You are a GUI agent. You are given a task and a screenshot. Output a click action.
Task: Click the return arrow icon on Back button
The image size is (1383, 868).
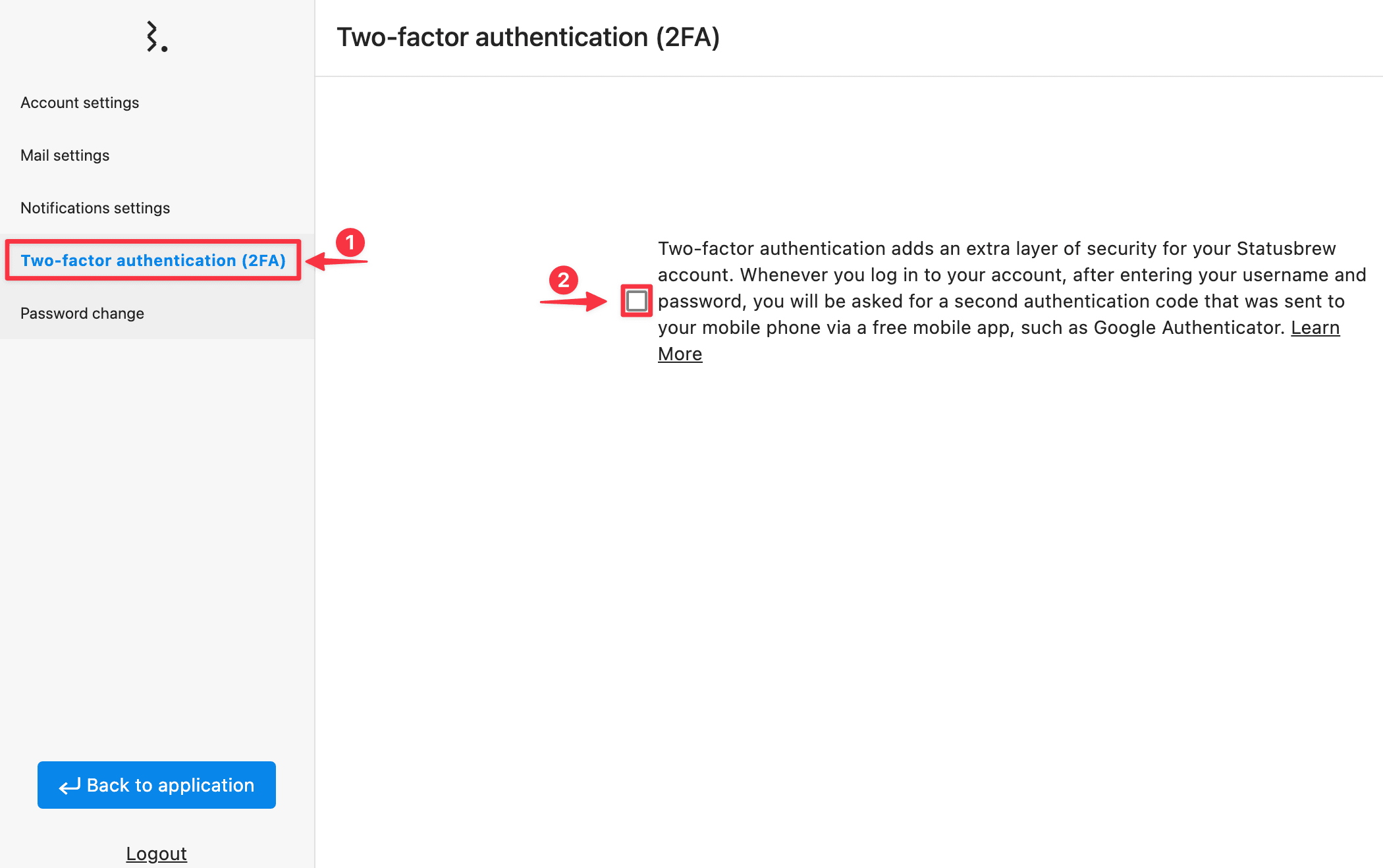(70, 786)
